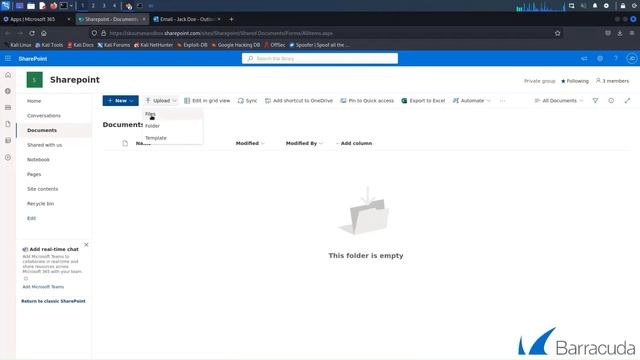Switch to the Email - Jack Doe tab

coord(188,19)
